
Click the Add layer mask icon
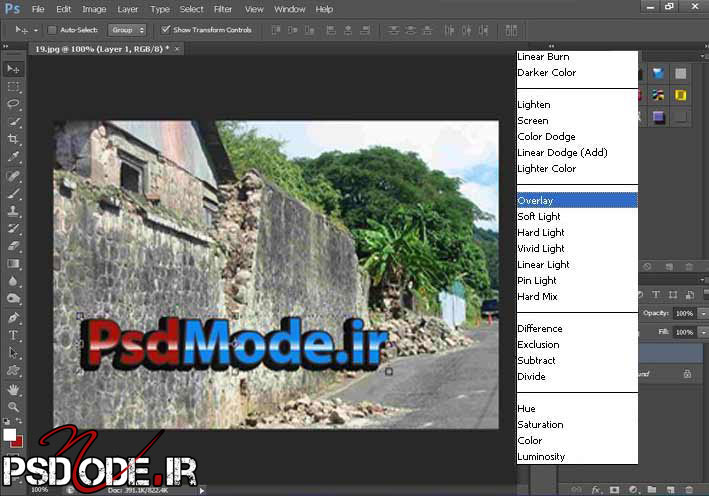click(614, 490)
